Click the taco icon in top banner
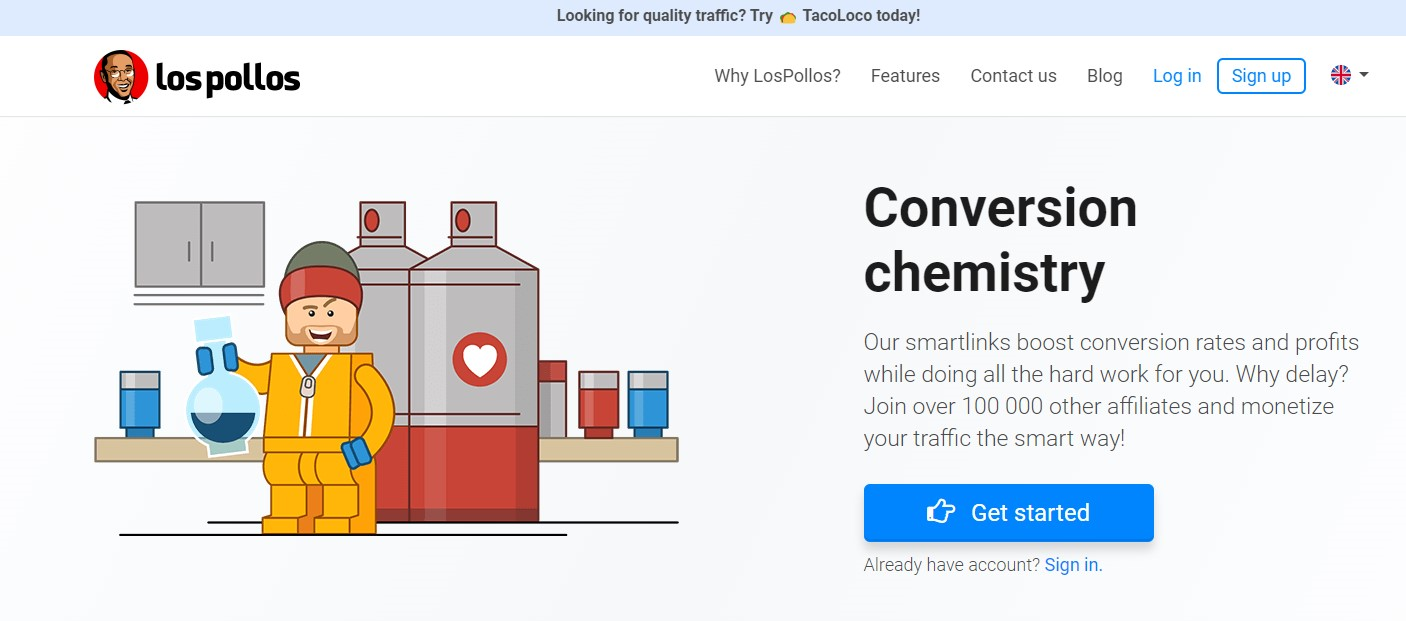The image size is (1406, 621). coord(788,17)
